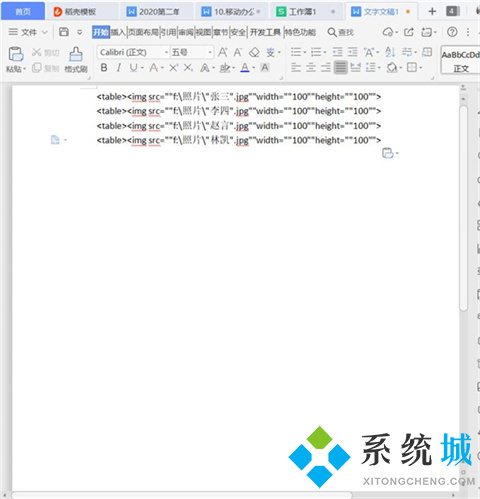
Task: Click the line spacing icon
Action: point(370,68)
